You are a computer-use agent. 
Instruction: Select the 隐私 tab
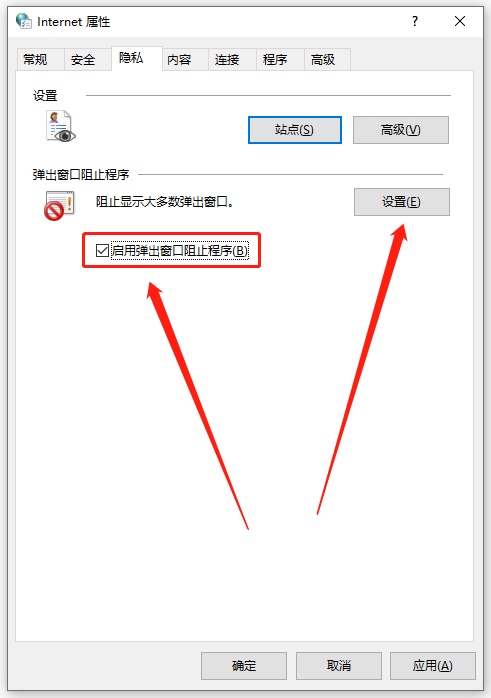click(x=131, y=58)
